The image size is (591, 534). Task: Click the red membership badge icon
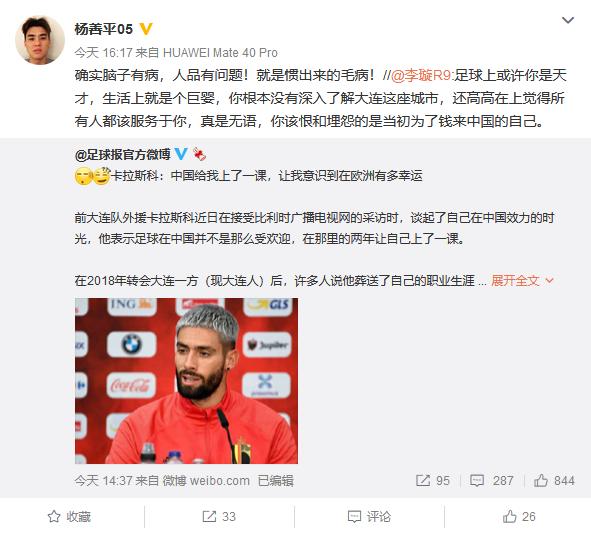tap(199, 154)
